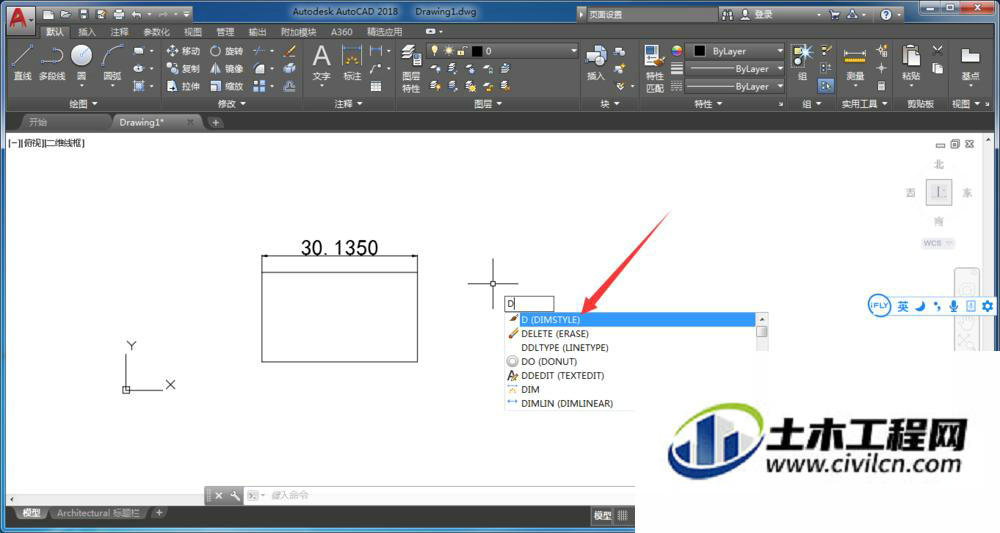Toggle the iFLY moon half-width mode
The height and width of the screenshot is (533, 1000).
[x=920, y=306]
